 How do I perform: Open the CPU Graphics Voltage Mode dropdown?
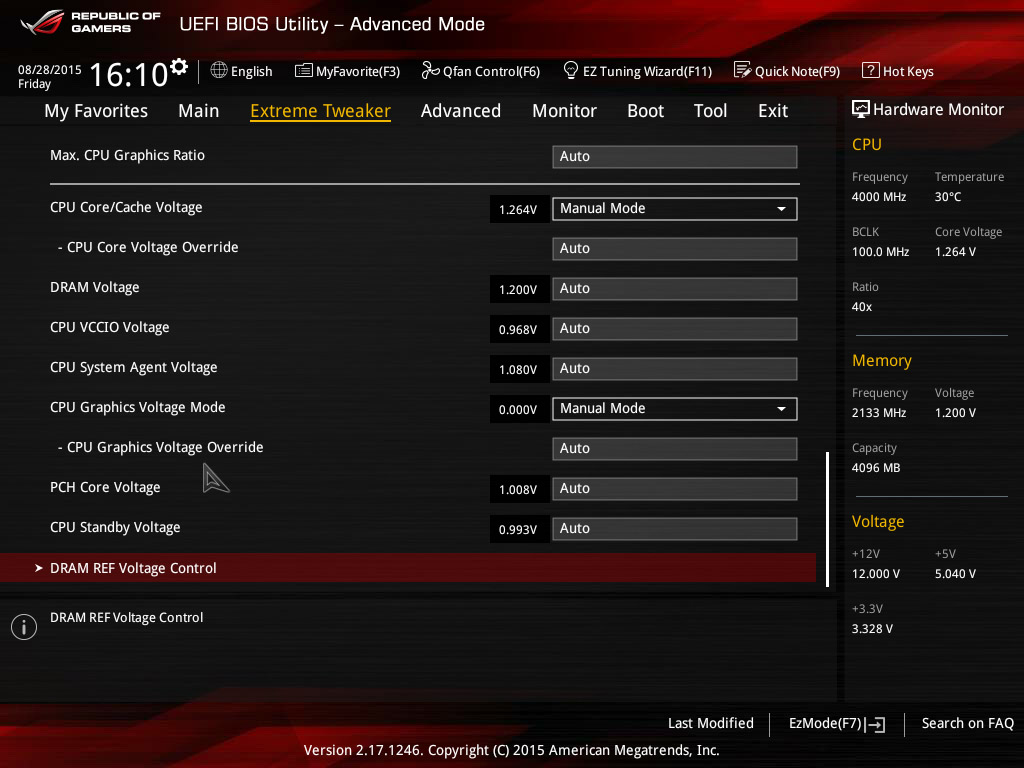coord(675,409)
